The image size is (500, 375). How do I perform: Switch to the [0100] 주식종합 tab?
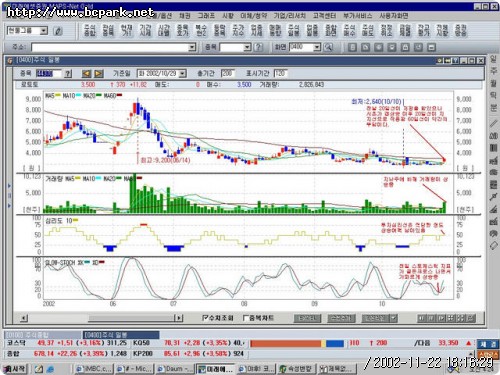[x=43, y=334]
